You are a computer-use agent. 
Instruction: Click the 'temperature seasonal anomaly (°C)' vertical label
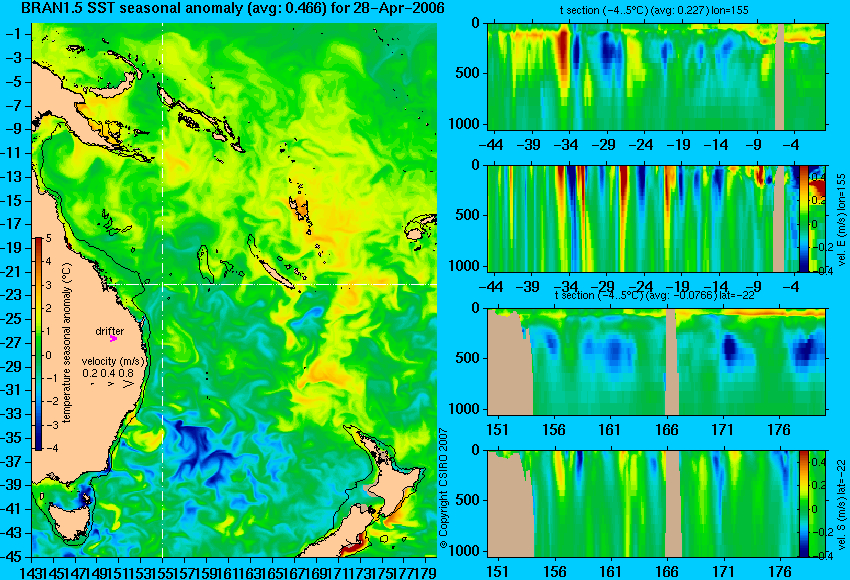(67, 343)
